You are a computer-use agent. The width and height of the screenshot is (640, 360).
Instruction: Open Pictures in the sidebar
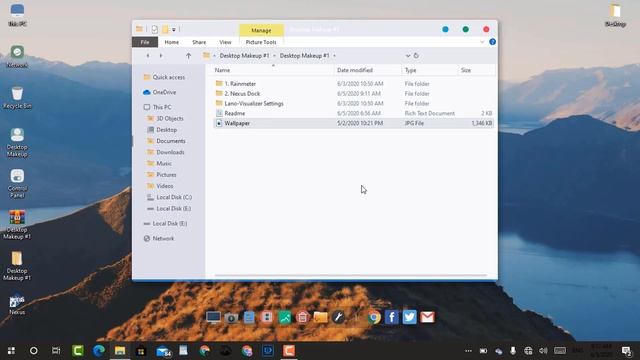(162, 175)
